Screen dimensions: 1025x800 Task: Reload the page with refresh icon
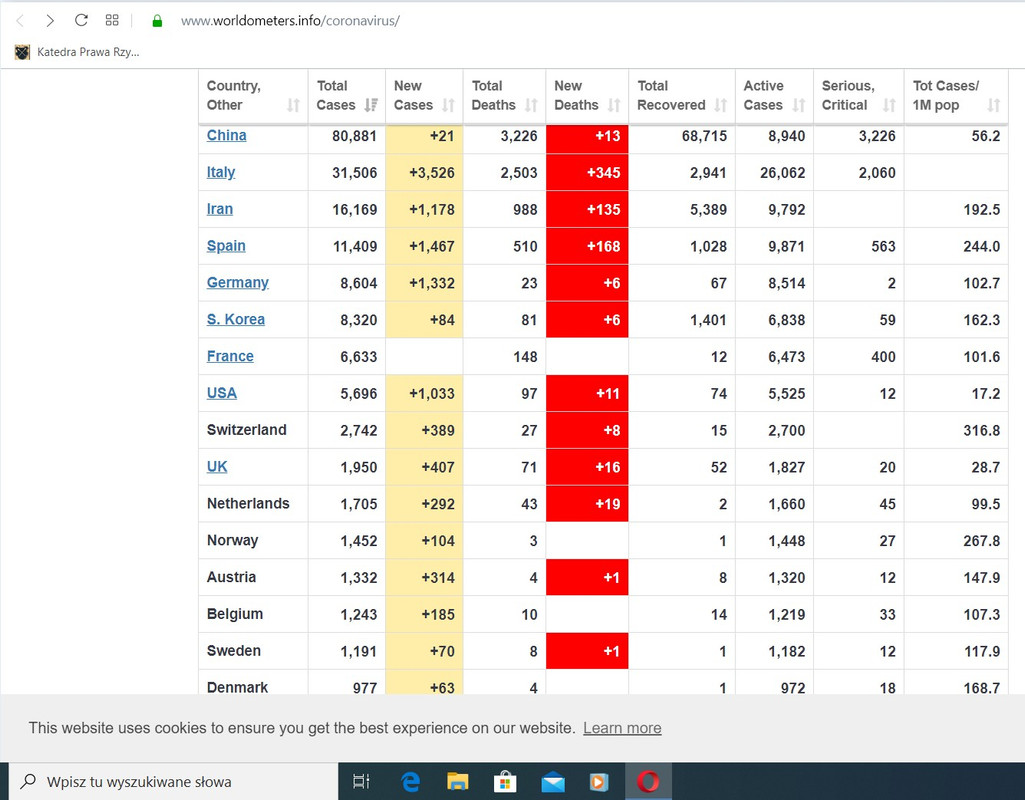pos(81,20)
